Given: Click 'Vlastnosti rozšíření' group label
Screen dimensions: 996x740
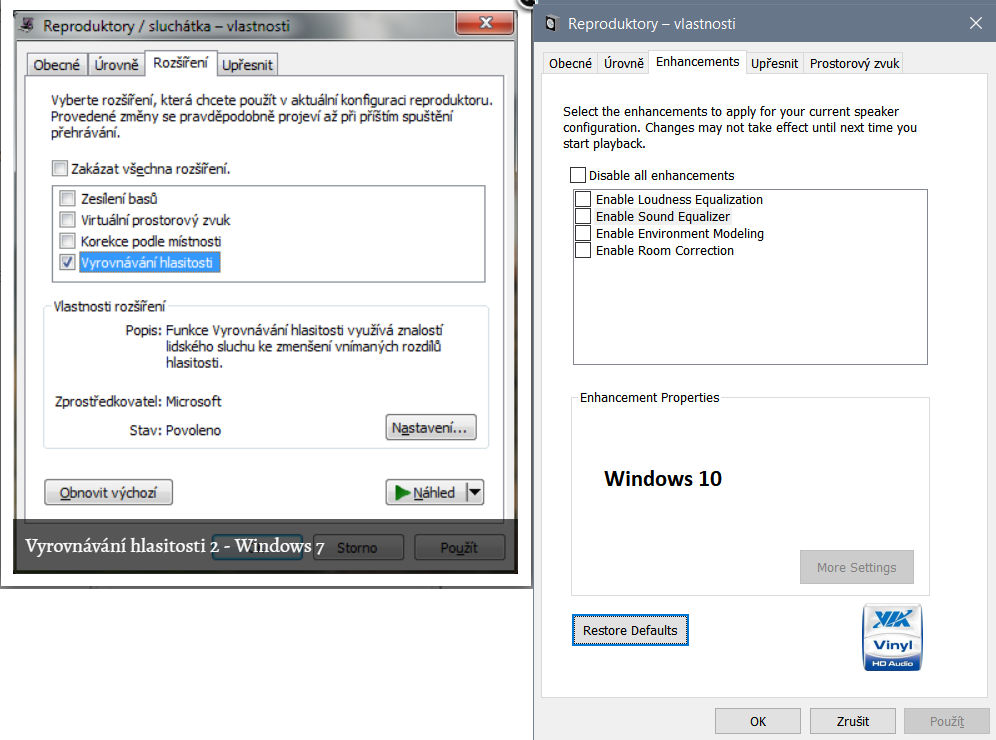Looking at the screenshot, I should click(x=109, y=307).
